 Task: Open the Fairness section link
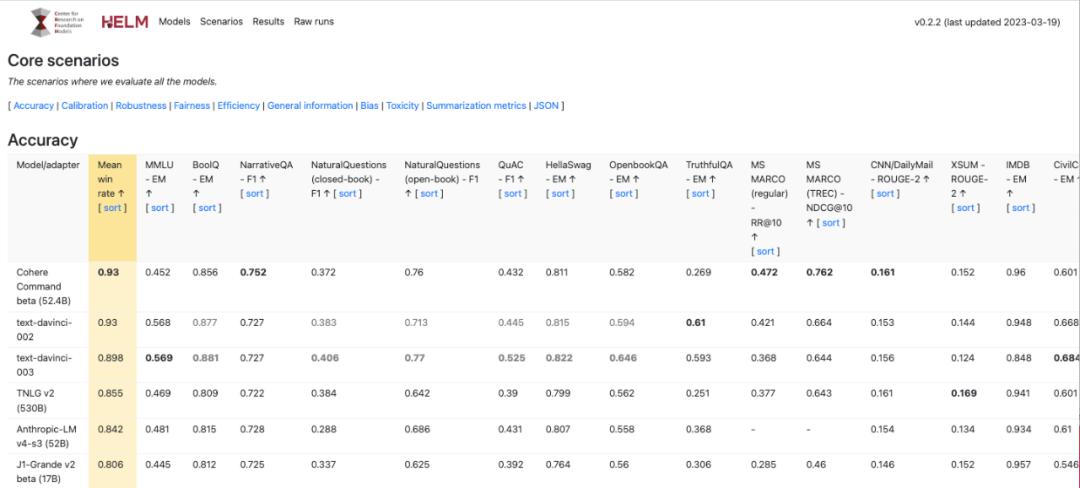click(191, 105)
